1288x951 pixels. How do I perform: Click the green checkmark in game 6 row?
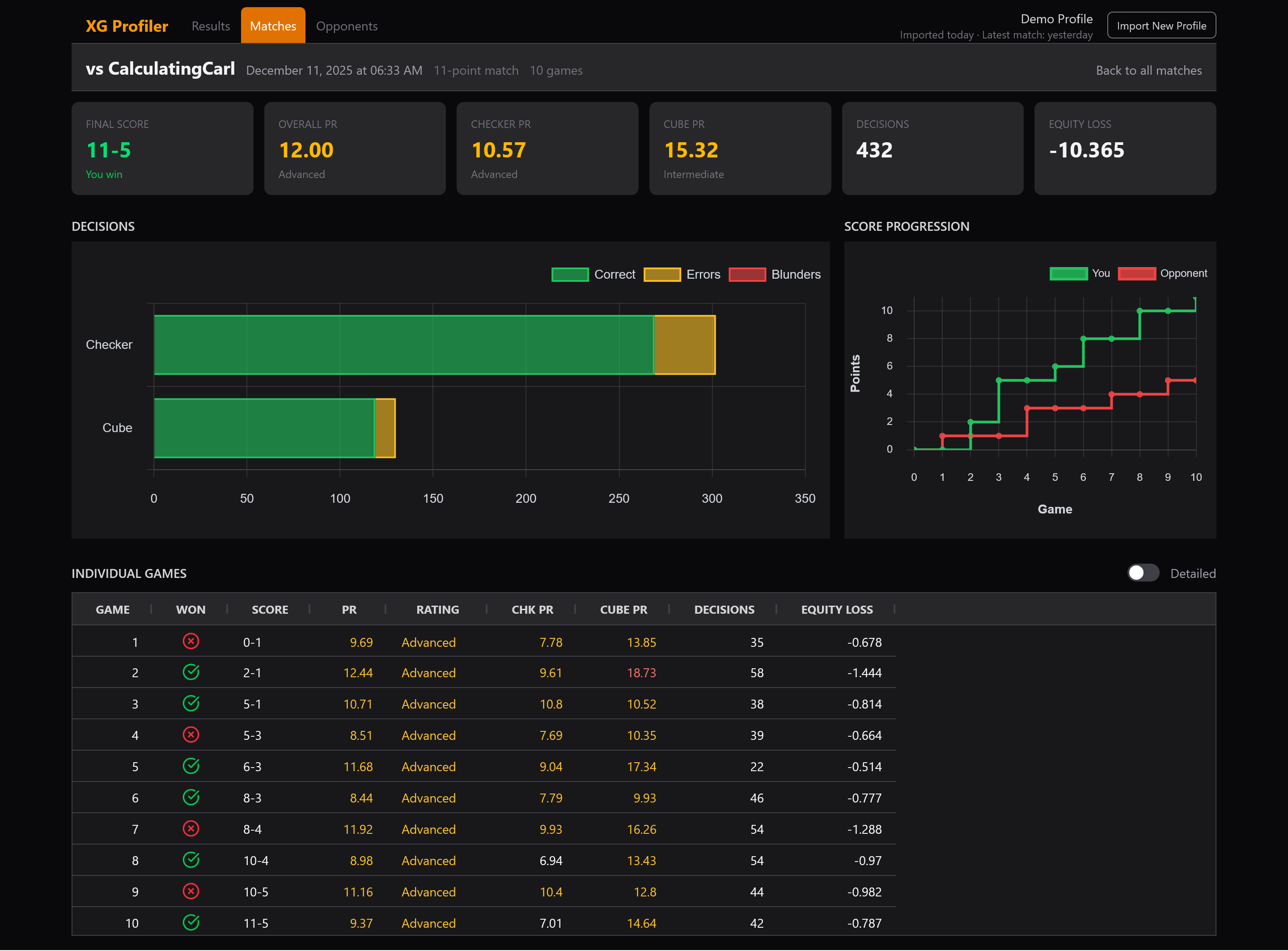191,797
